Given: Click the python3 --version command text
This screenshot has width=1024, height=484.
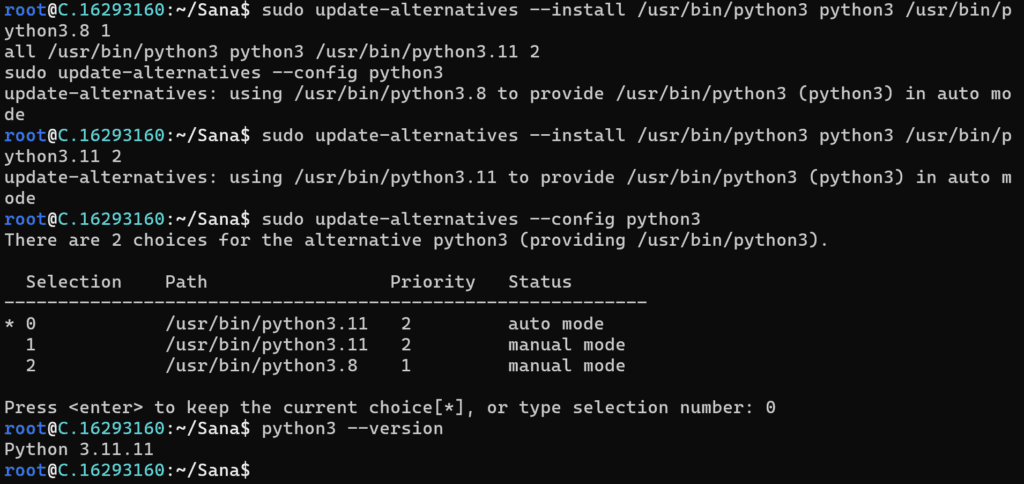Looking at the screenshot, I should click(x=353, y=428).
